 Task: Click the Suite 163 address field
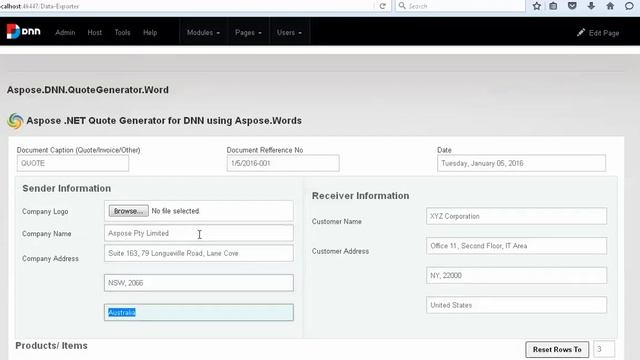199,253
